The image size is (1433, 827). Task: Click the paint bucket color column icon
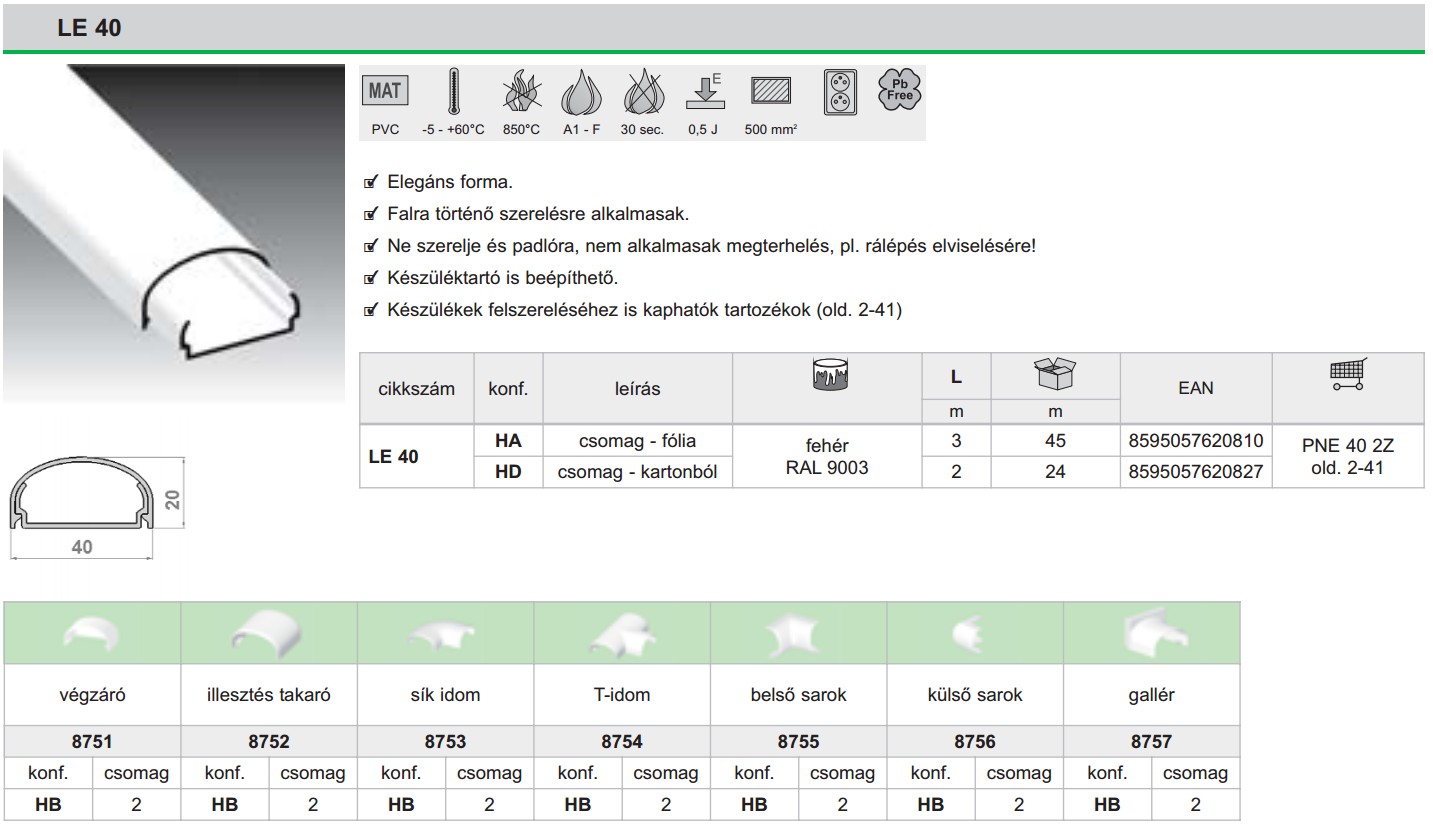pos(832,375)
